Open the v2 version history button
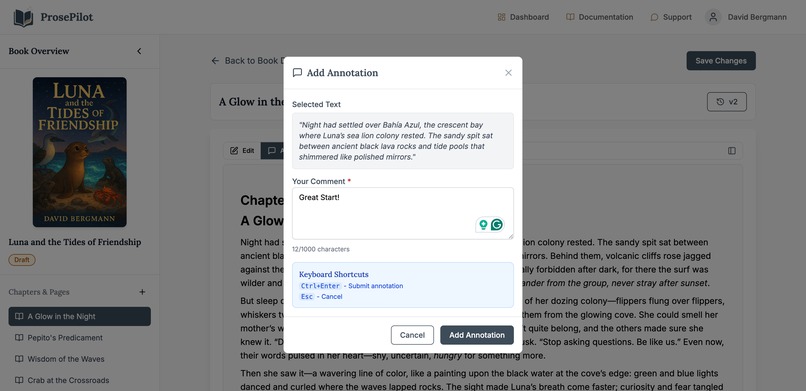The width and height of the screenshot is (806, 391). 727,102
